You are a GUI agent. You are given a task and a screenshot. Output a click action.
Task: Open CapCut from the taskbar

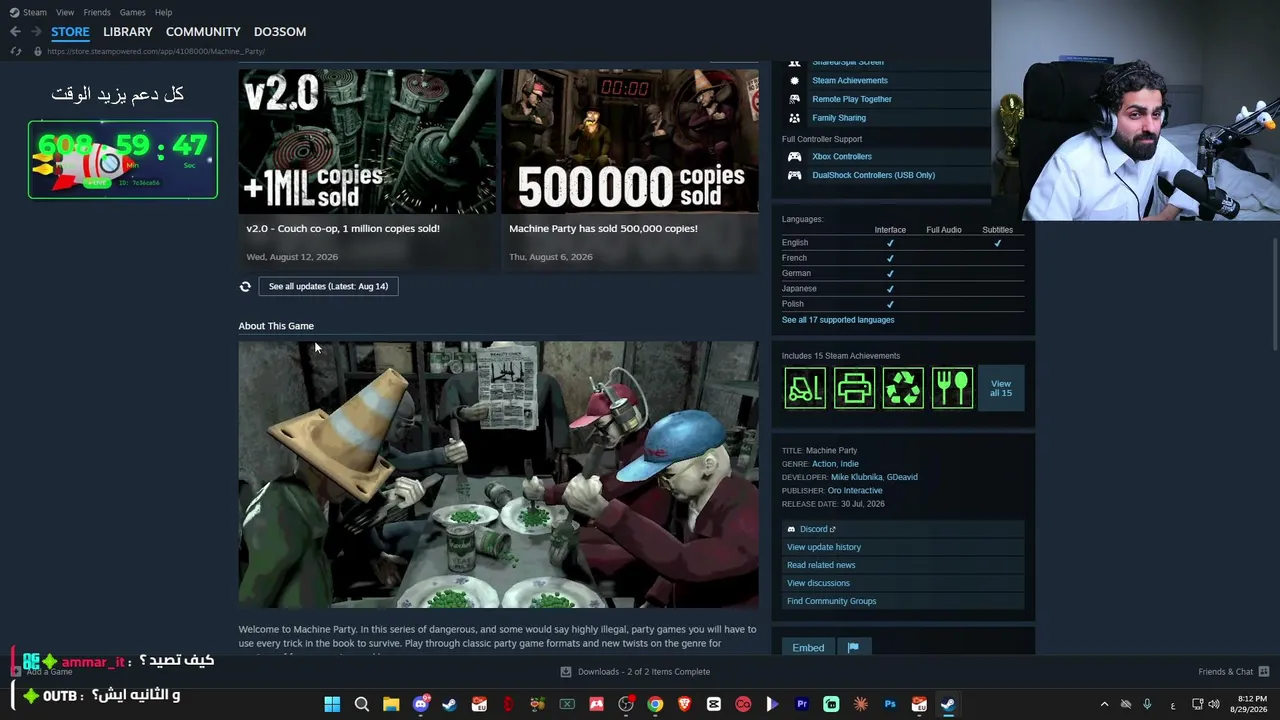[713, 704]
